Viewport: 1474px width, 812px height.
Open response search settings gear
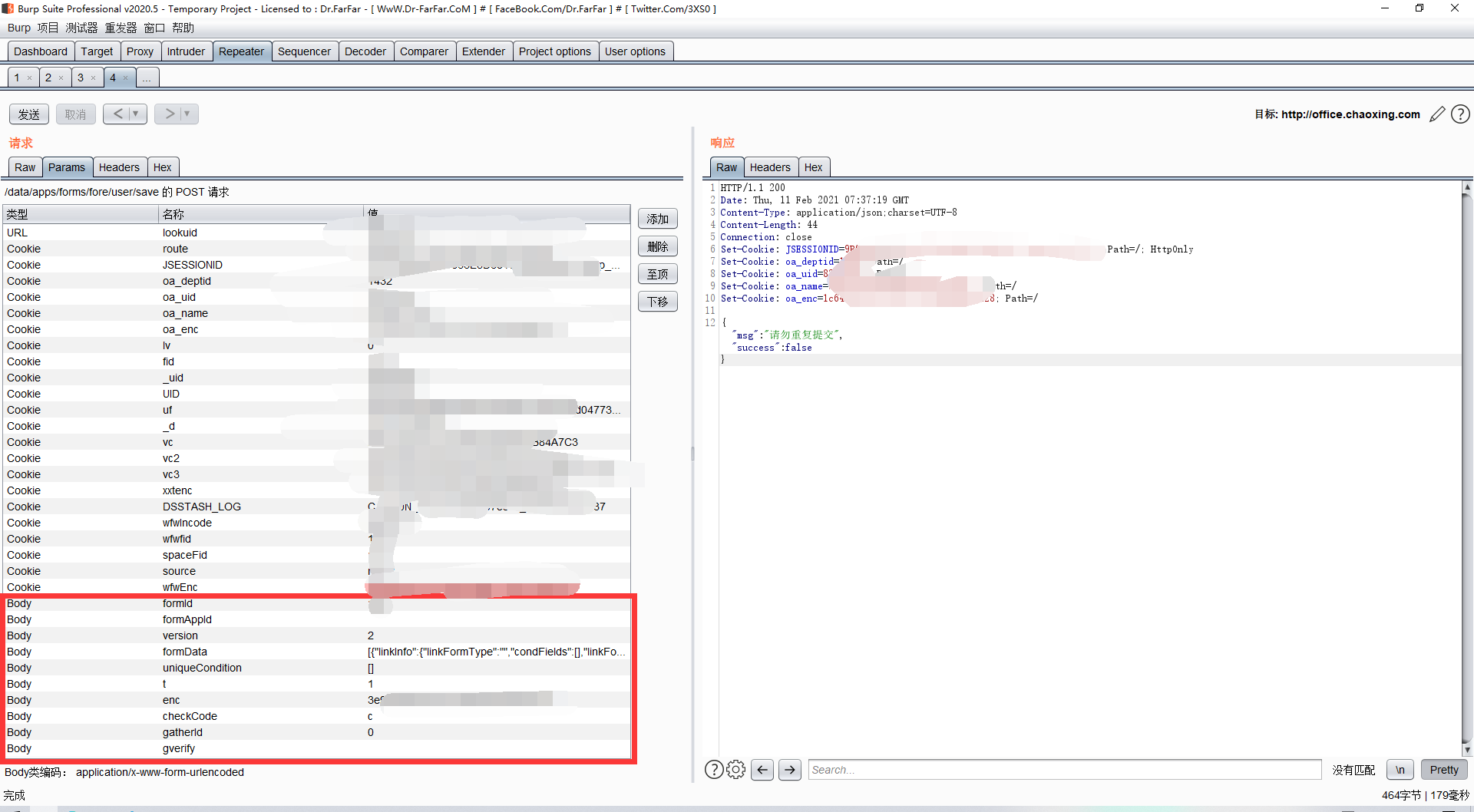point(735,770)
